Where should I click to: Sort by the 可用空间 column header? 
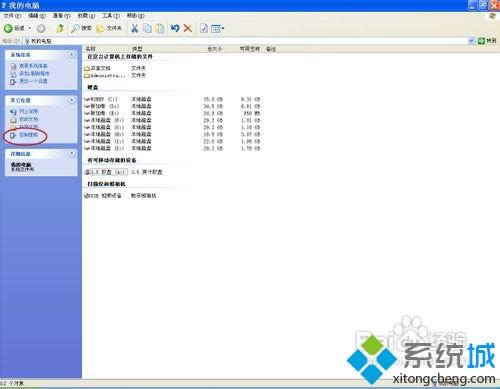(250, 49)
